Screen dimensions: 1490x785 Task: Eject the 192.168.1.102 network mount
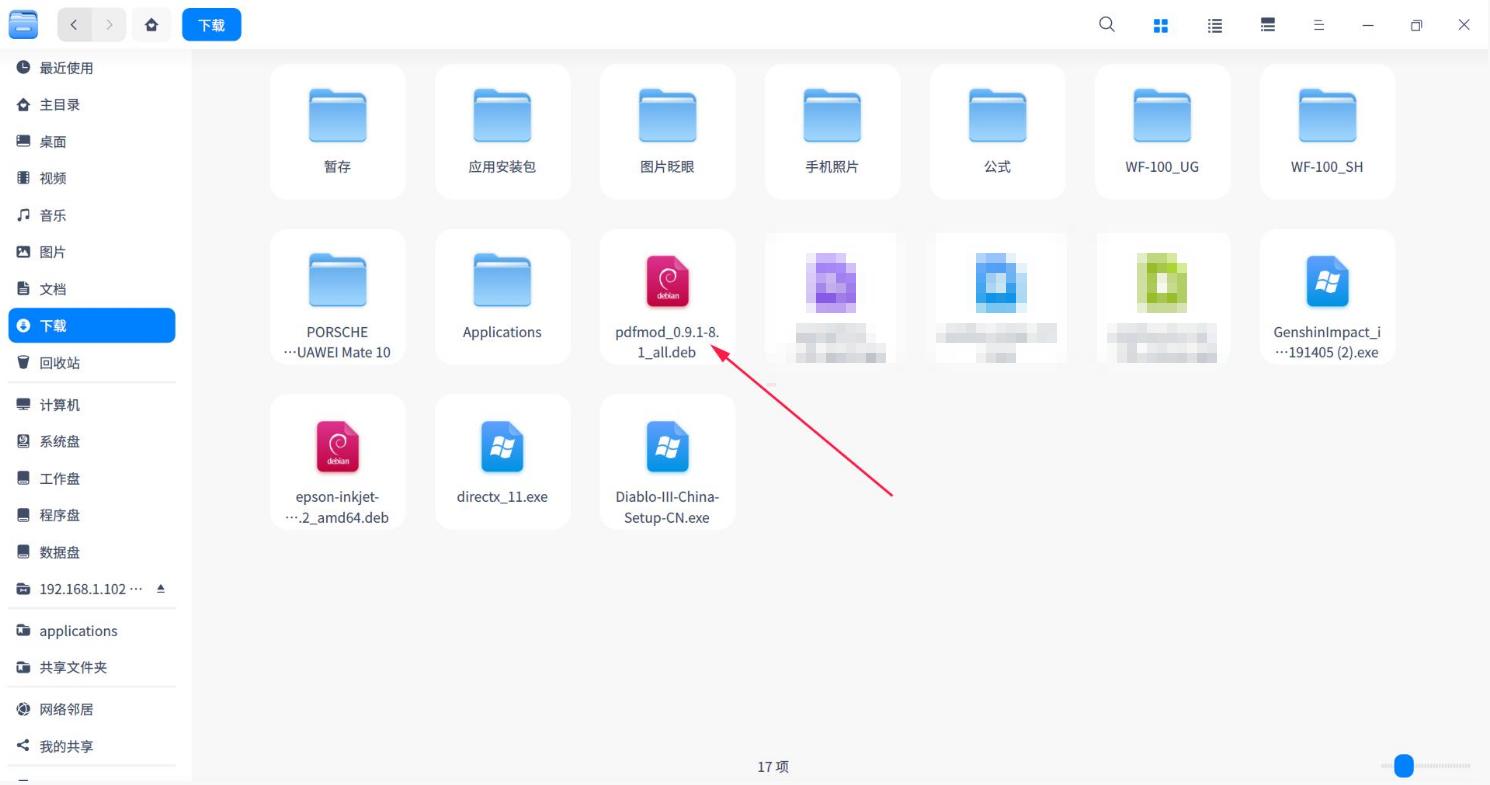coord(160,588)
